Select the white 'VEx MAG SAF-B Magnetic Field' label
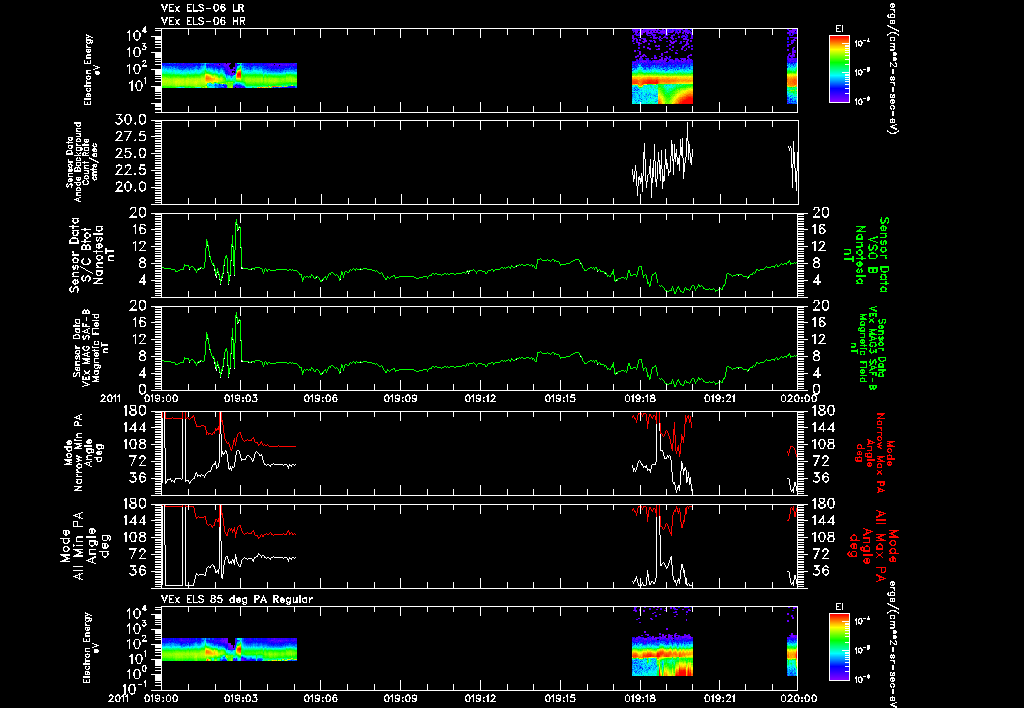 click(x=91, y=346)
